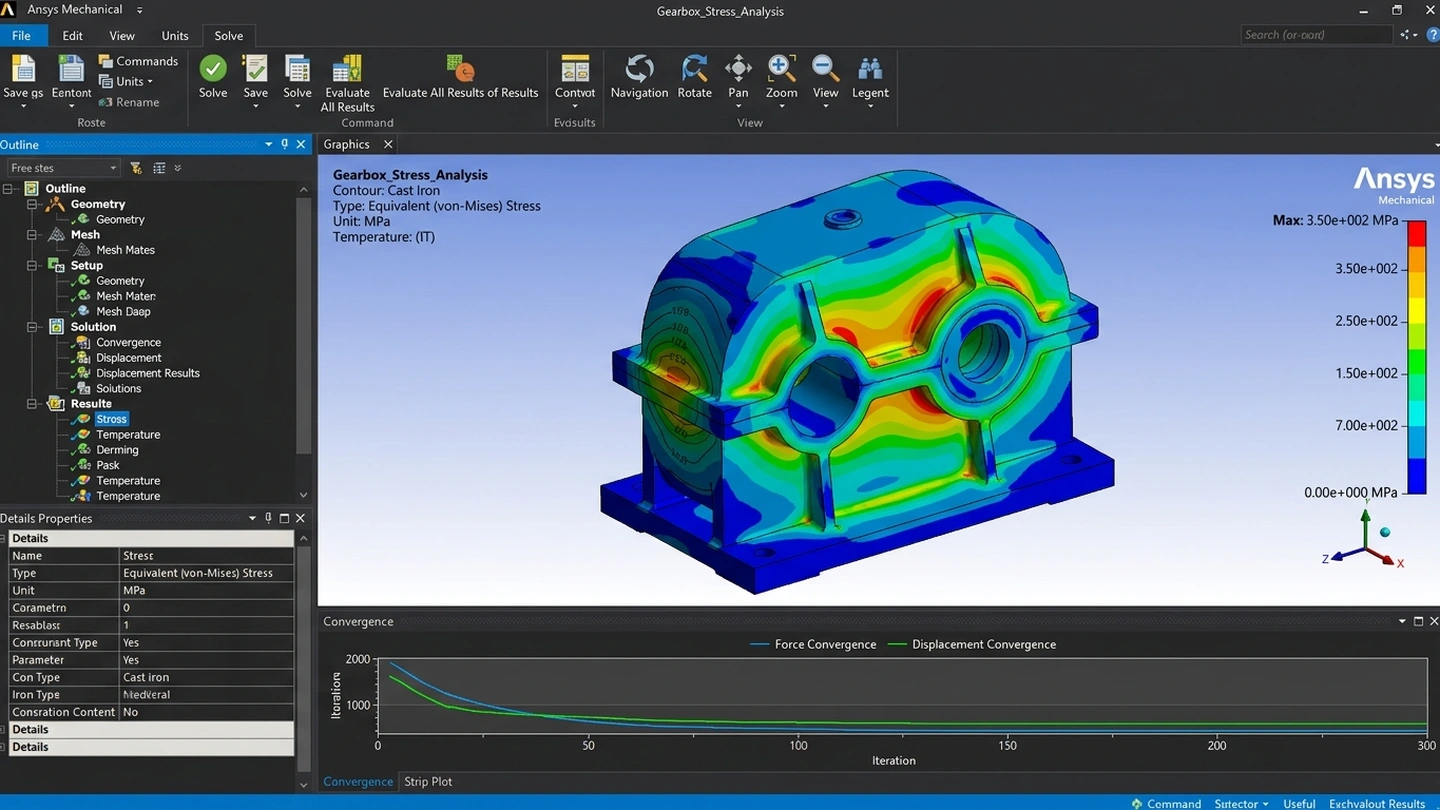This screenshot has width=1440, height=810.
Task: Maximize the Convergence panel
Action: click(x=1418, y=621)
